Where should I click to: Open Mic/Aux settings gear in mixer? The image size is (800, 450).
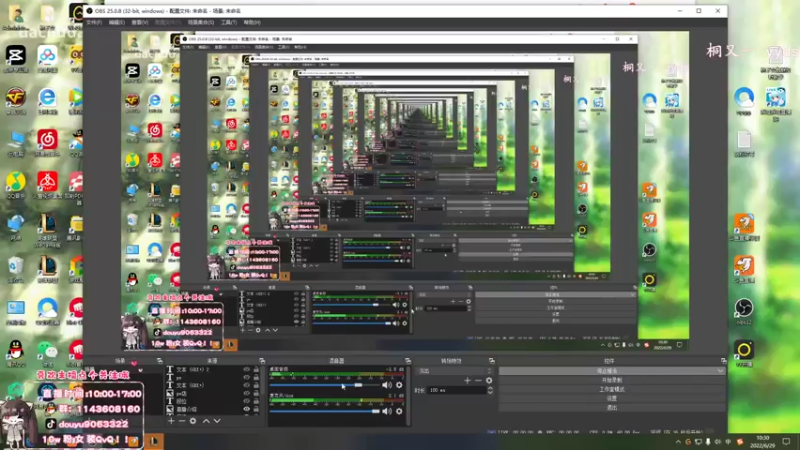click(399, 411)
